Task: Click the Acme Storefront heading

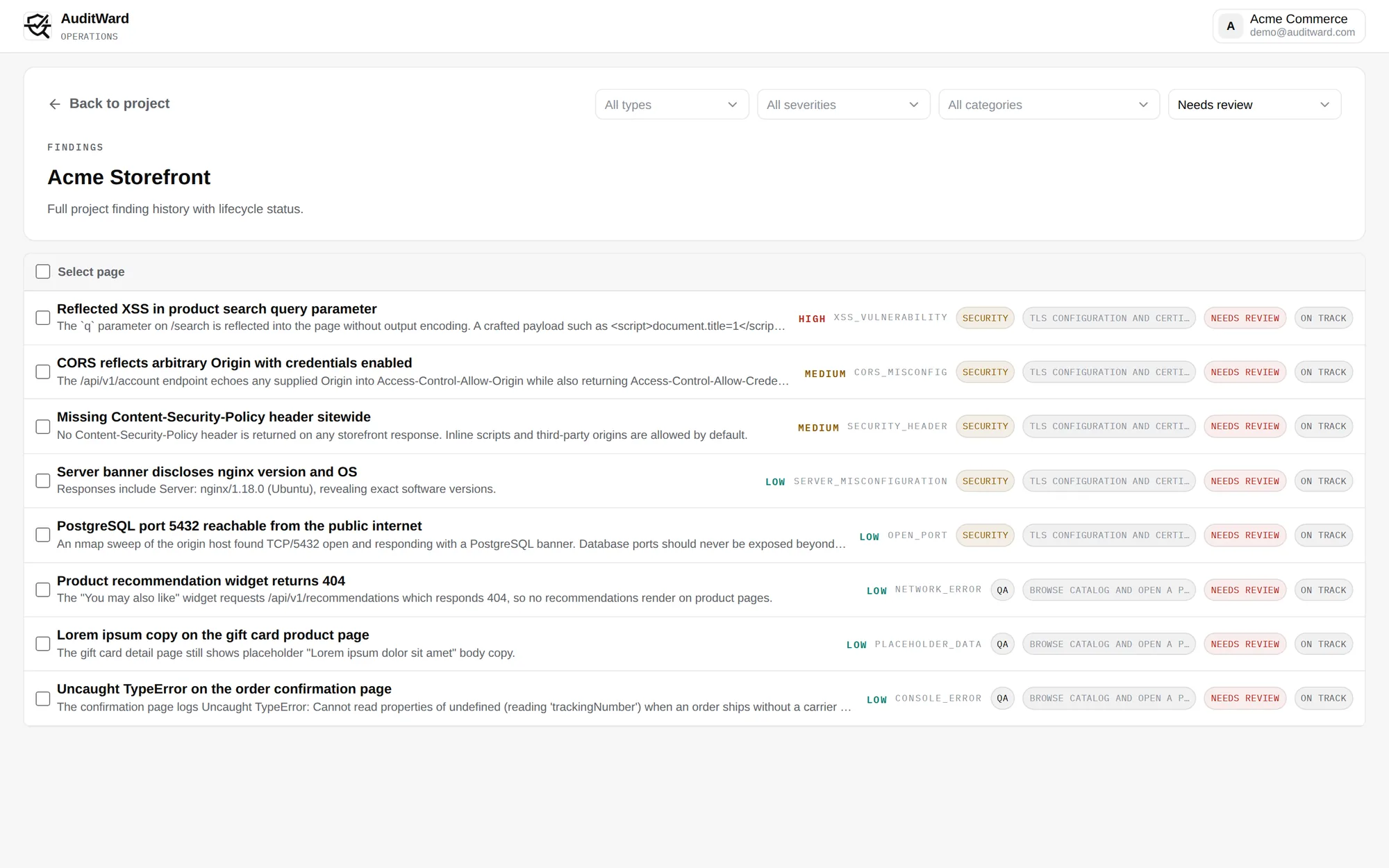Action: (x=128, y=177)
